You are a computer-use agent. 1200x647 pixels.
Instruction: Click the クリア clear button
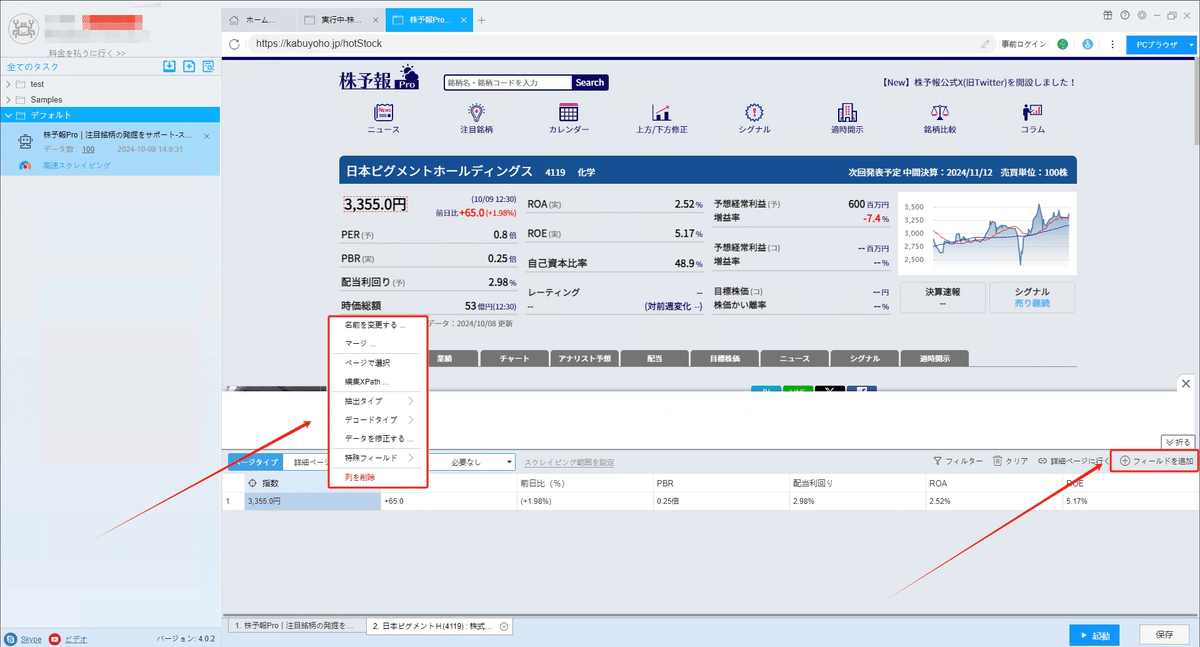1010,461
